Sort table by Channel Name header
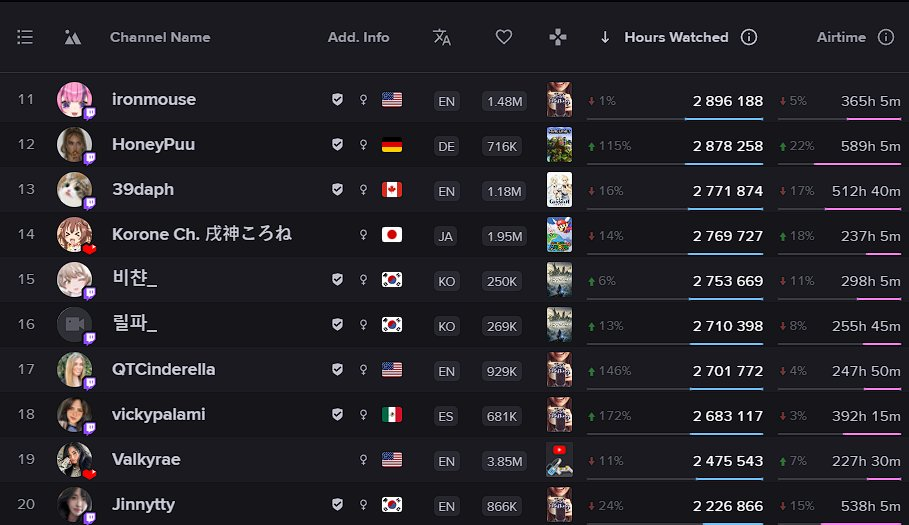The image size is (909, 525). 160,38
